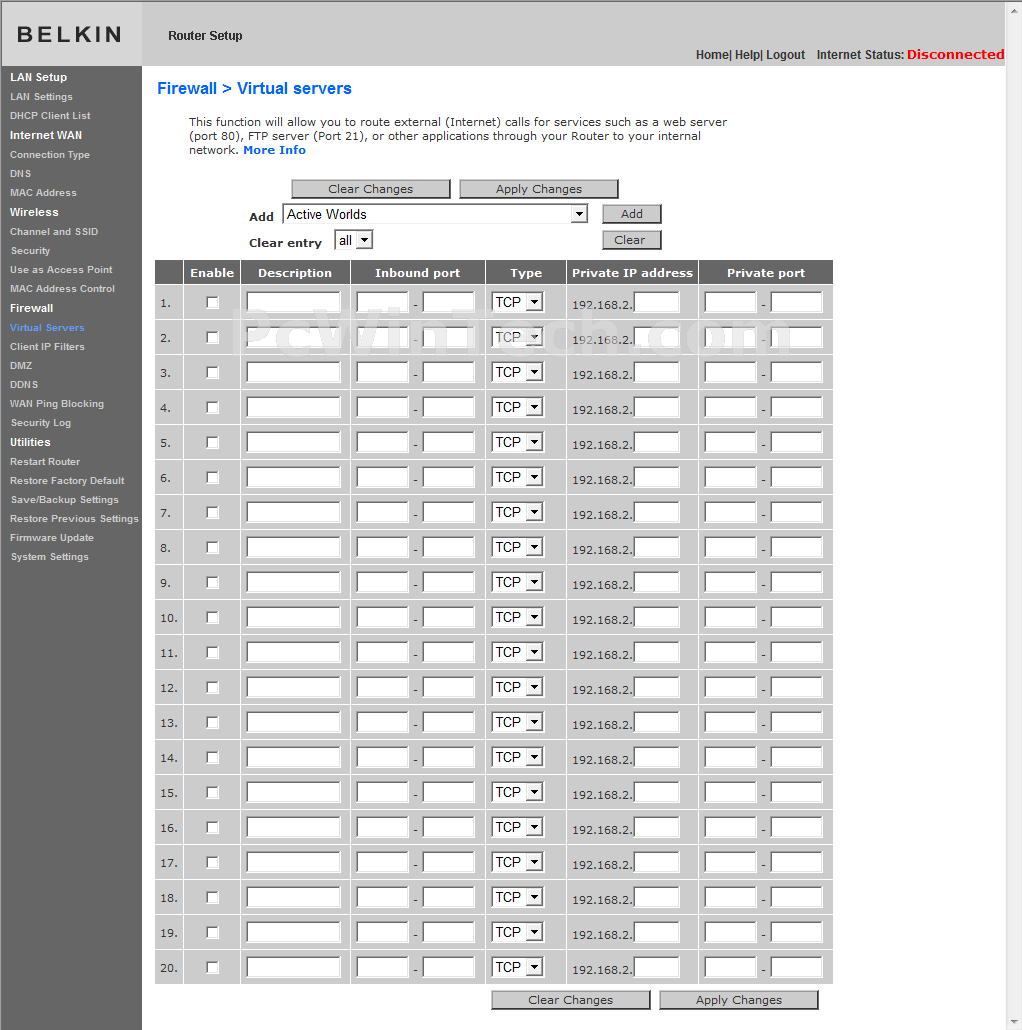Follow the More Info link

[275, 150]
